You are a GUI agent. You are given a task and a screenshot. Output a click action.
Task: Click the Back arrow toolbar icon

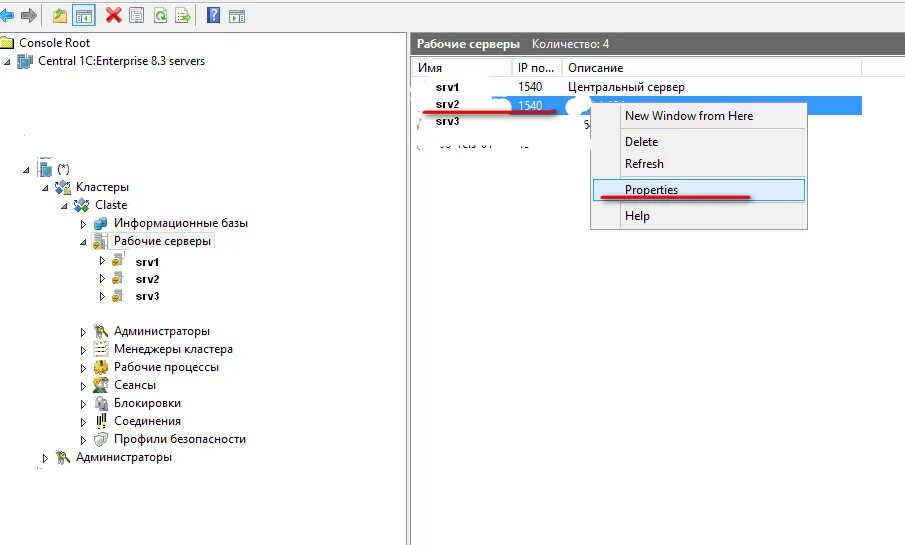click(7, 16)
